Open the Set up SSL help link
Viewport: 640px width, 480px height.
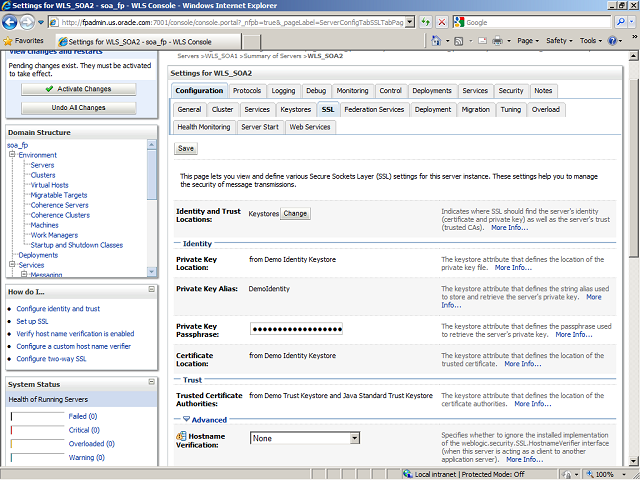[32, 321]
